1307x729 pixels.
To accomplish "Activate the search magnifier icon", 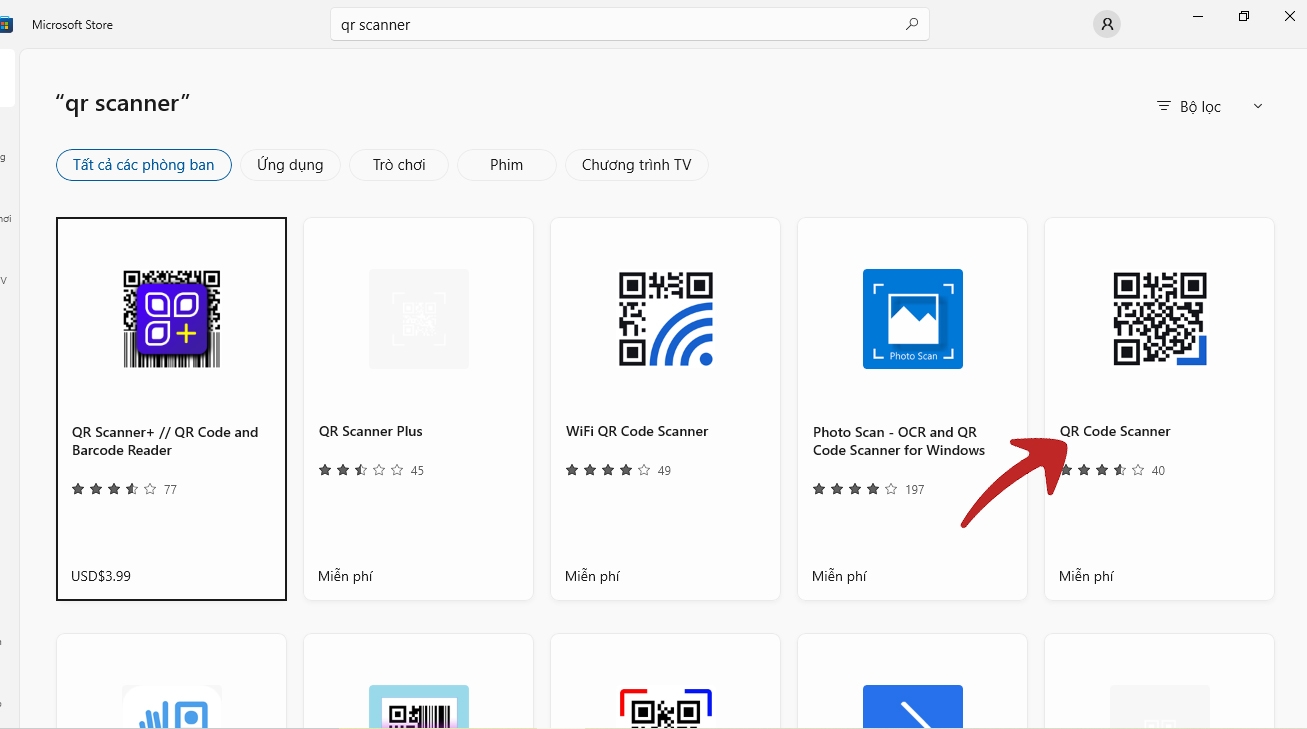I will tap(911, 23).
